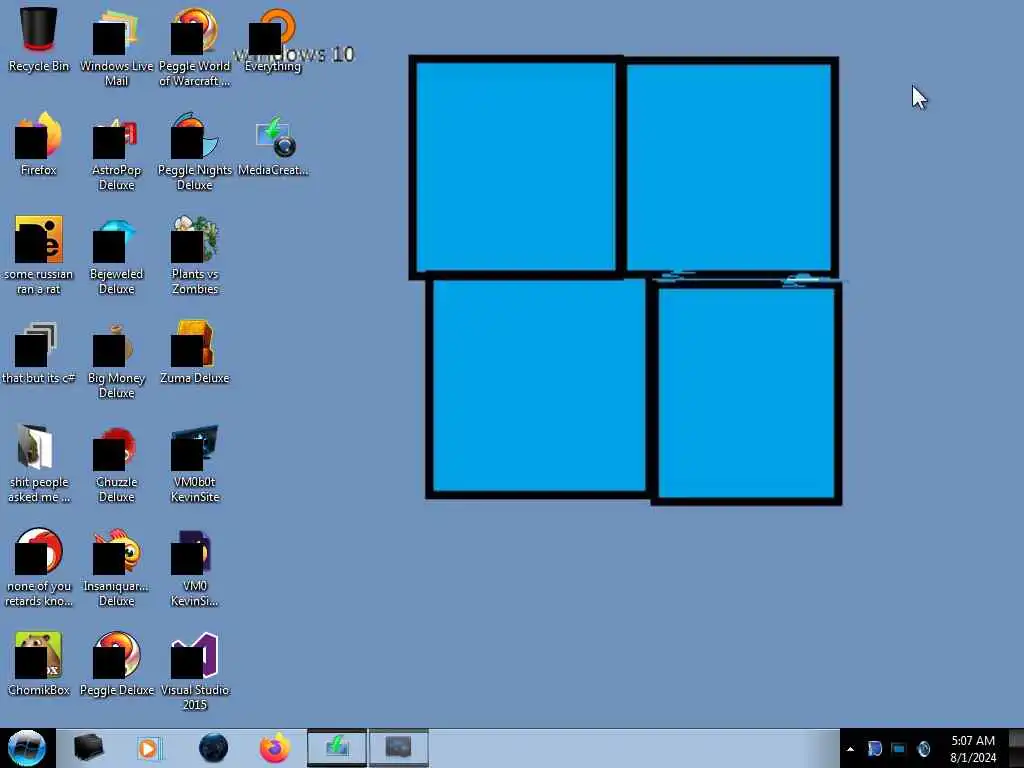Open Peggle Nights Deluxe desktop icon
The image size is (1024, 768).
(x=195, y=152)
